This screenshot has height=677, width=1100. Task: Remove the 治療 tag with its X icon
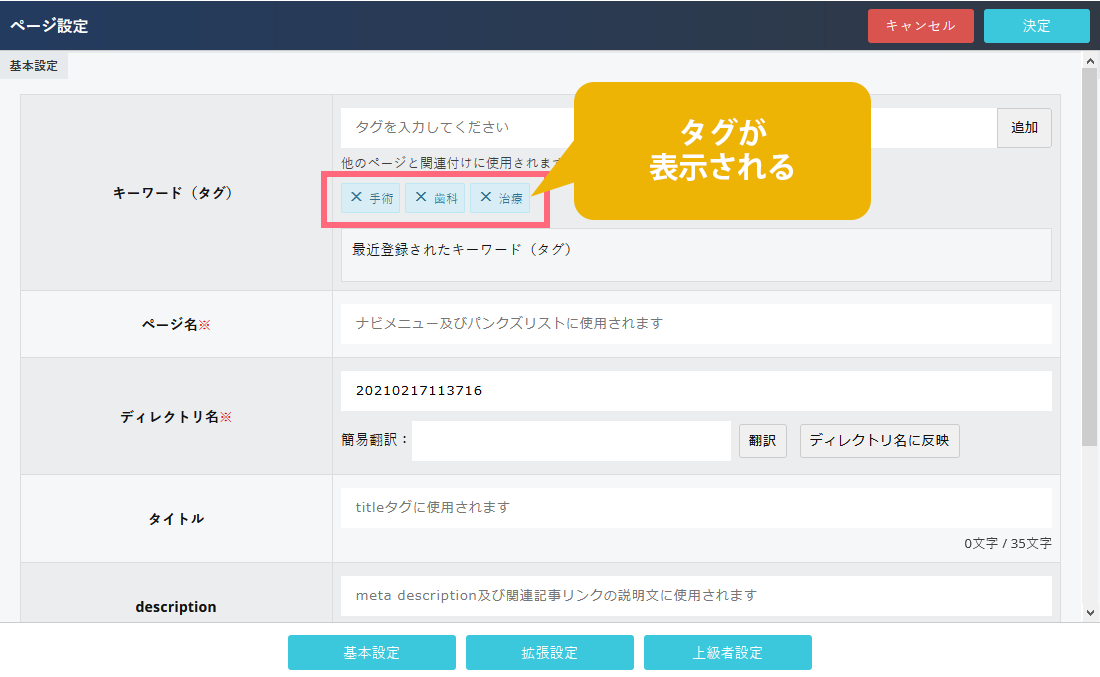[x=486, y=197]
